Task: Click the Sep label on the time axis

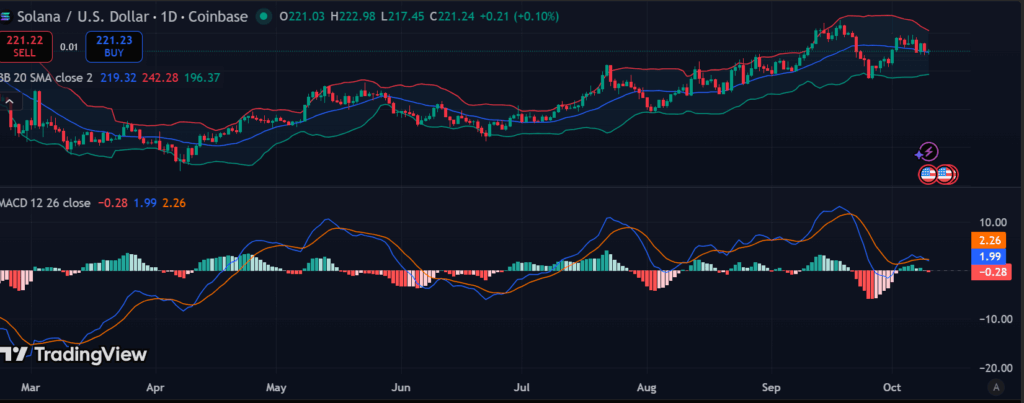Action: (772, 385)
